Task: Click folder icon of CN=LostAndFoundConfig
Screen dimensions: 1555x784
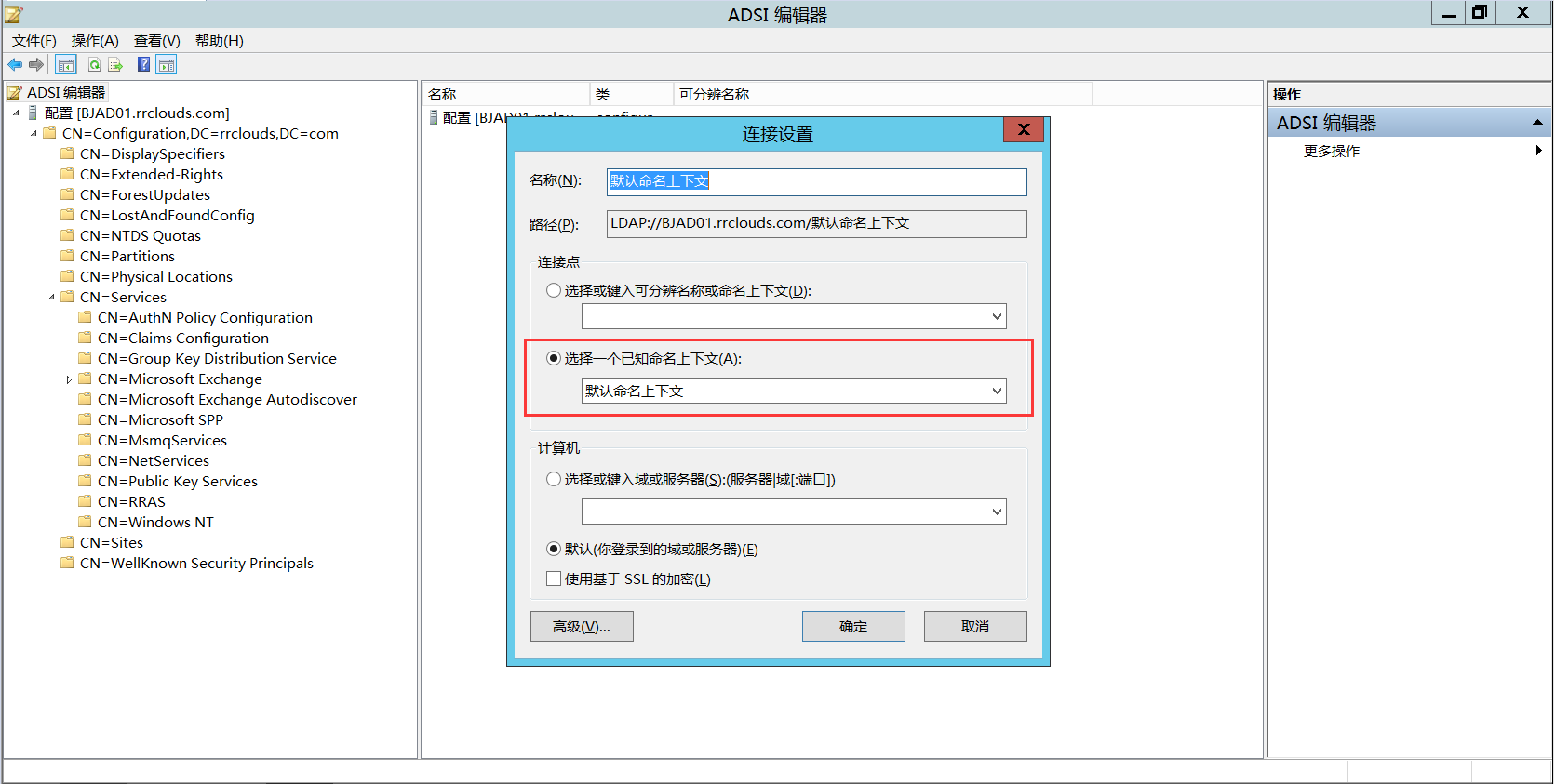Action: [x=67, y=215]
